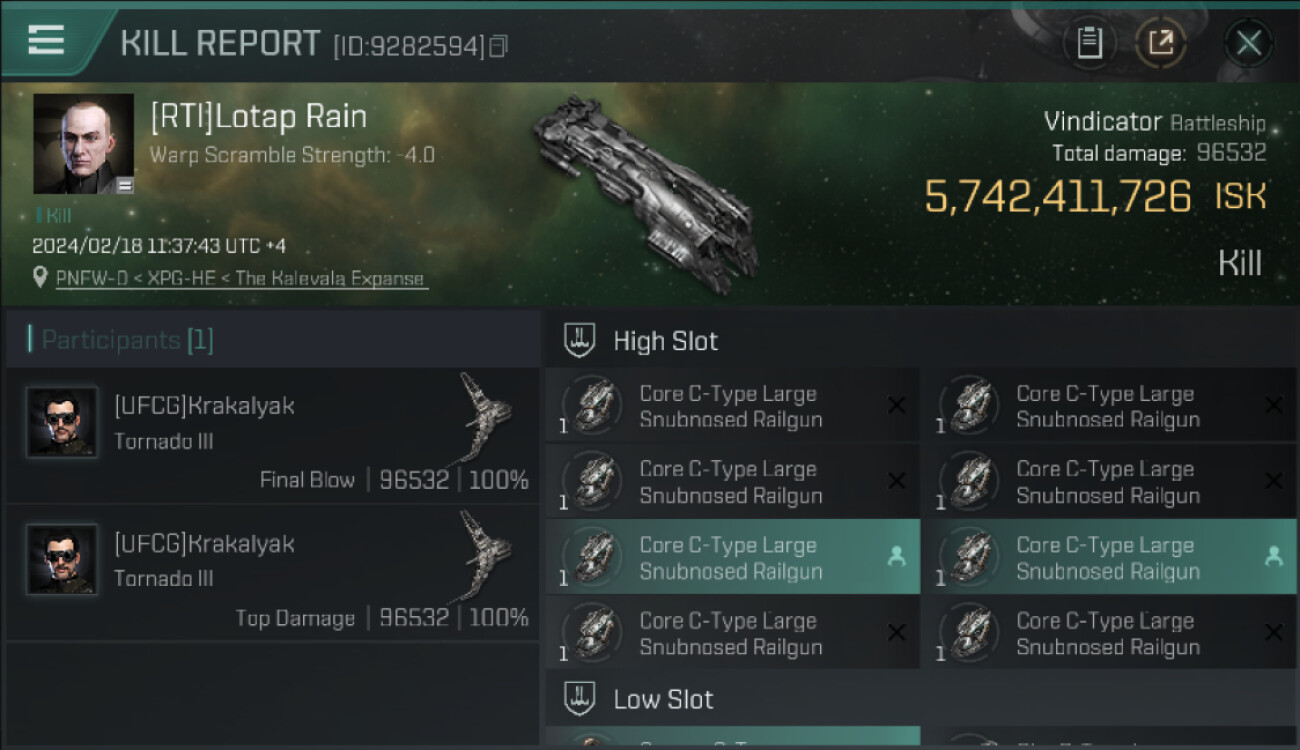
Task: Open Lotap Rain's pilot portrait
Action: pos(83,143)
